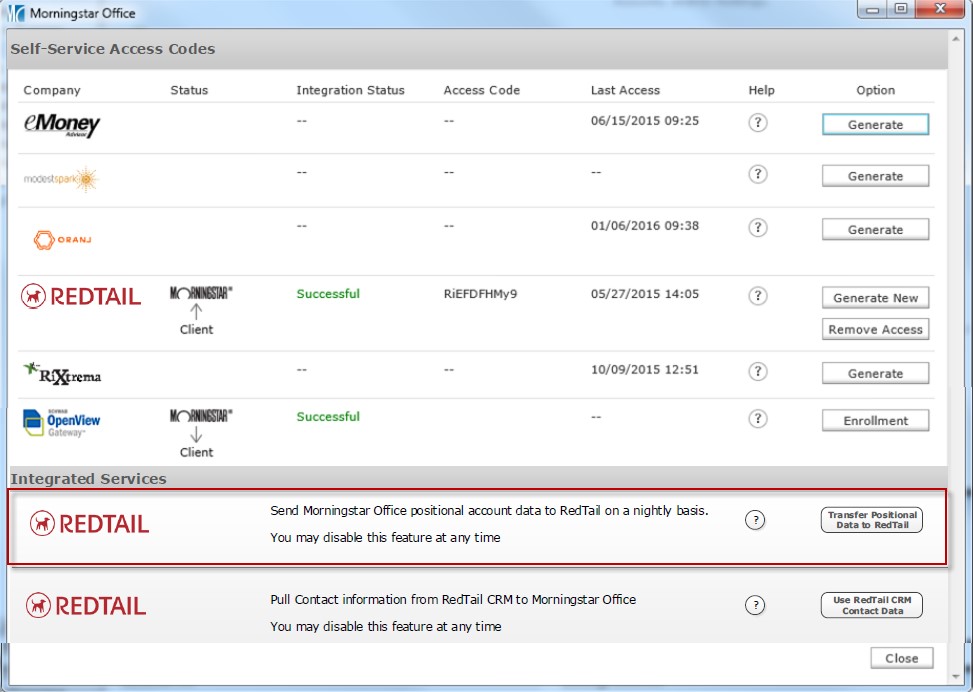Click the Oranj row help icon
This screenshot has width=973, height=692.
[x=758, y=228]
